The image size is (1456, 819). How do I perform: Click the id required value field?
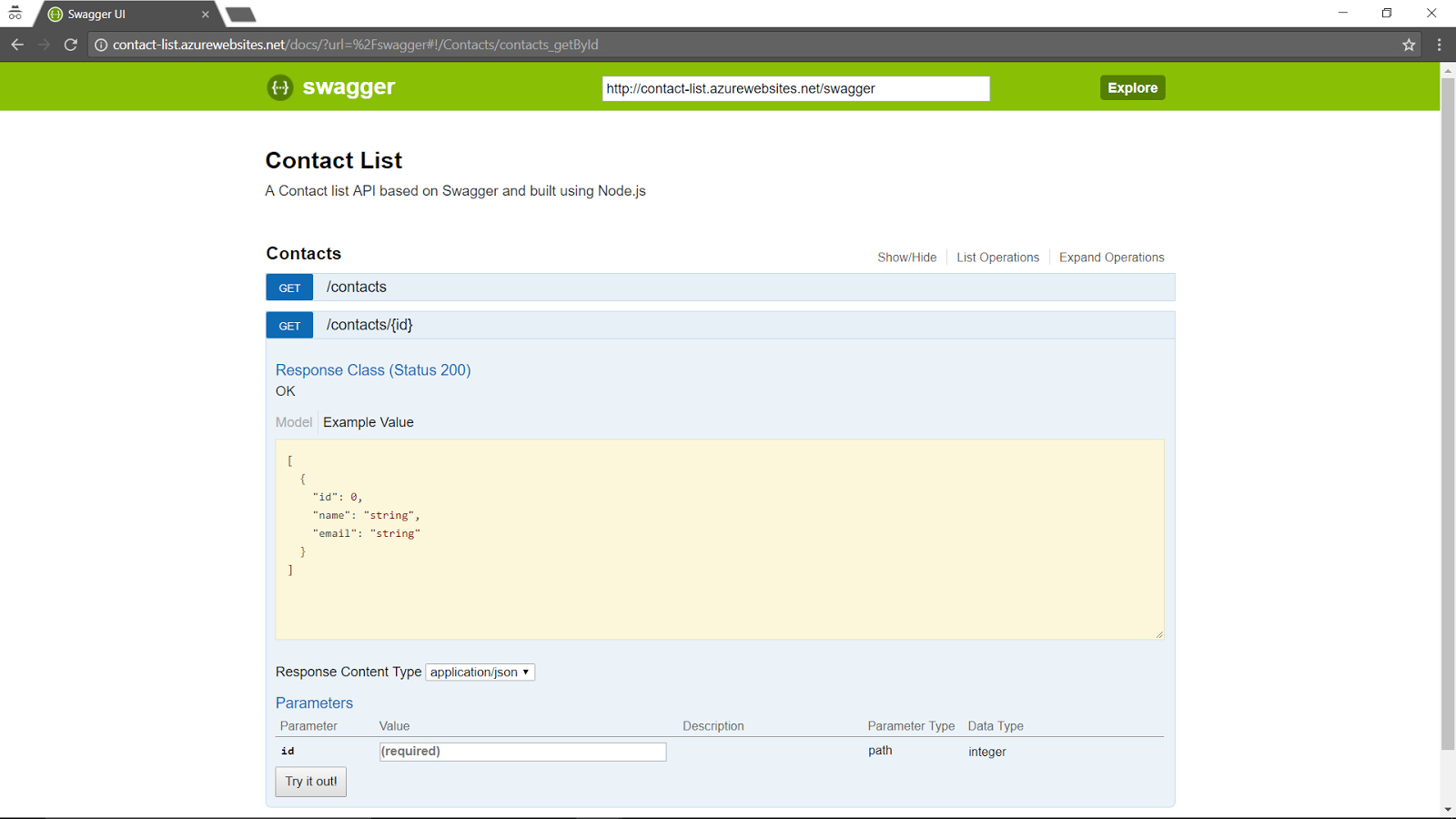(x=522, y=752)
